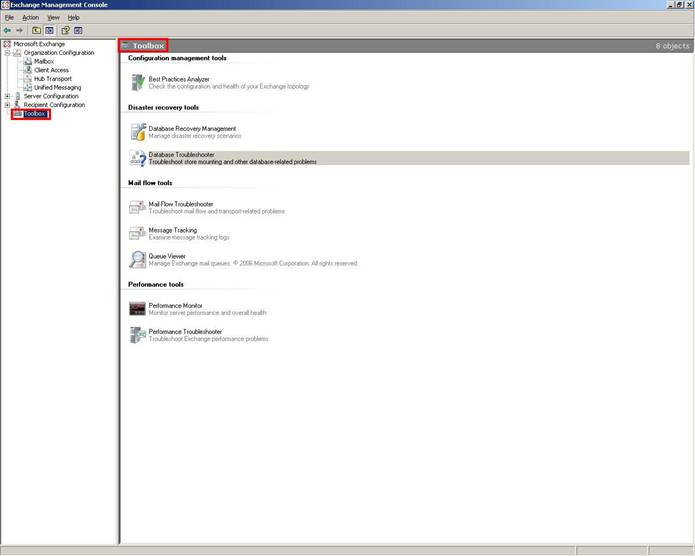This screenshot has width=695, height=556.
Task: Click the Server Configuration server icon
Action: 17,96
